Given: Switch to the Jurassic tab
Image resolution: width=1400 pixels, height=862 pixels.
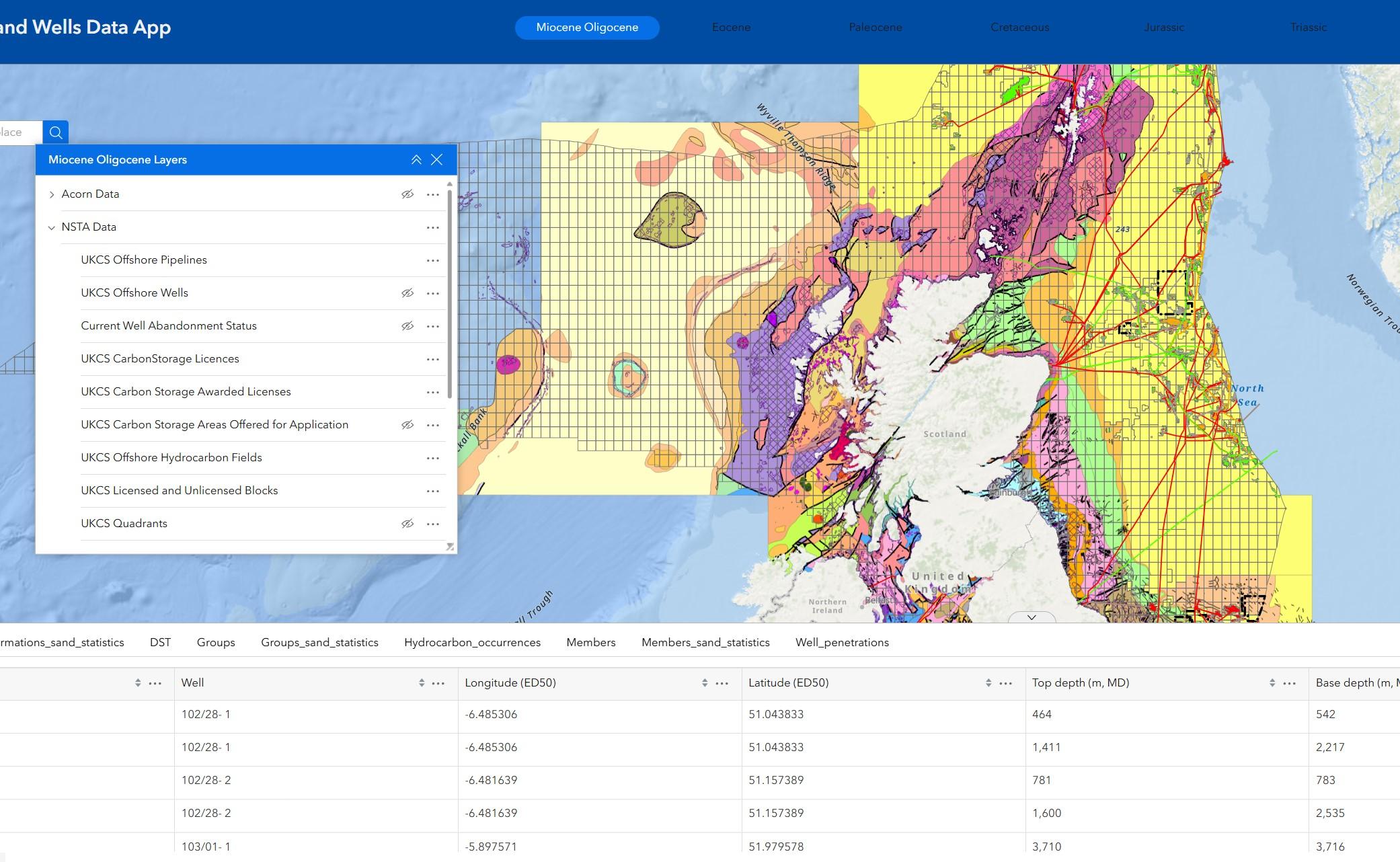Looking at the screenshot, I should point(1164,28).
